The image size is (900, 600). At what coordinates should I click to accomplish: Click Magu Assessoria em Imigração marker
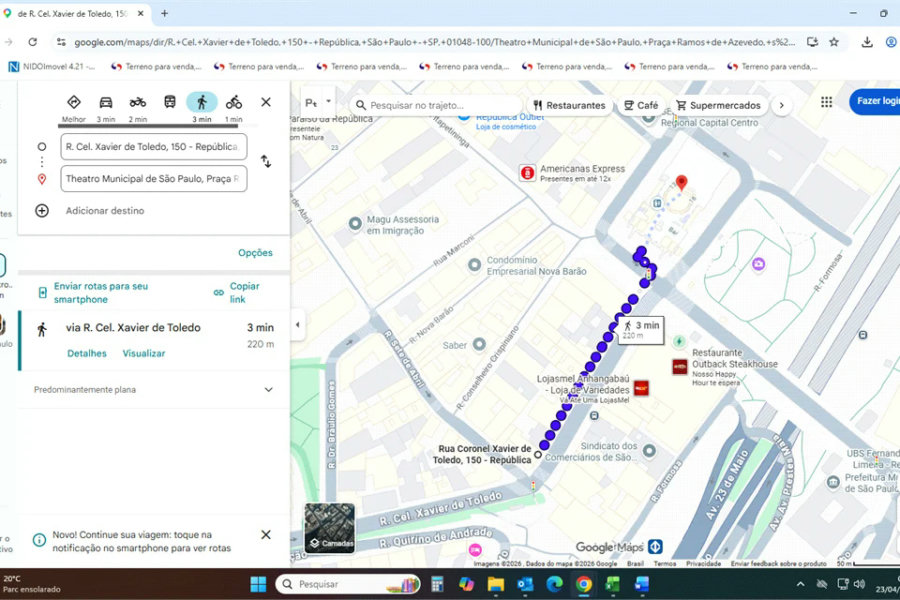point(355,223)
